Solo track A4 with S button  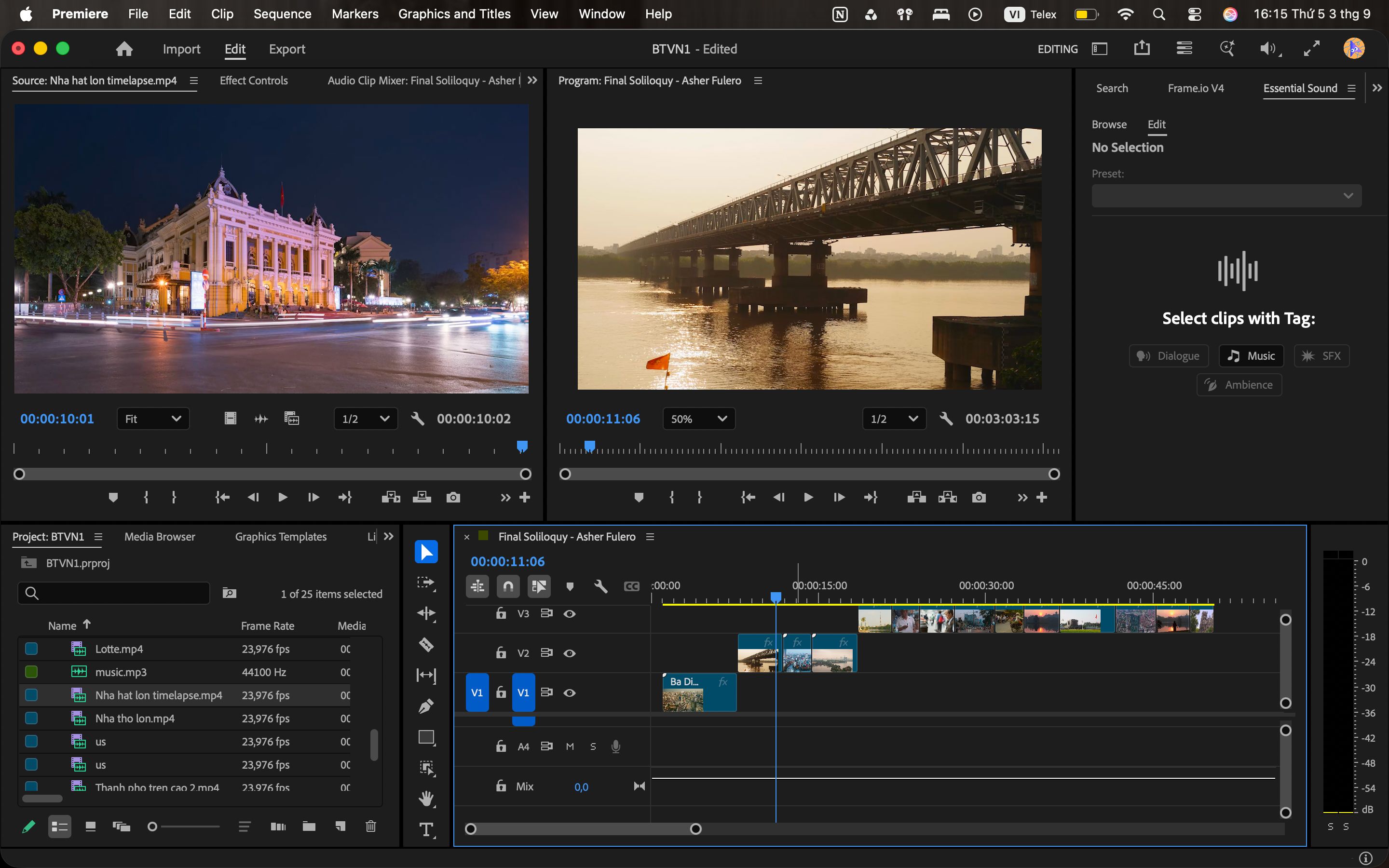tap(593, 746)
